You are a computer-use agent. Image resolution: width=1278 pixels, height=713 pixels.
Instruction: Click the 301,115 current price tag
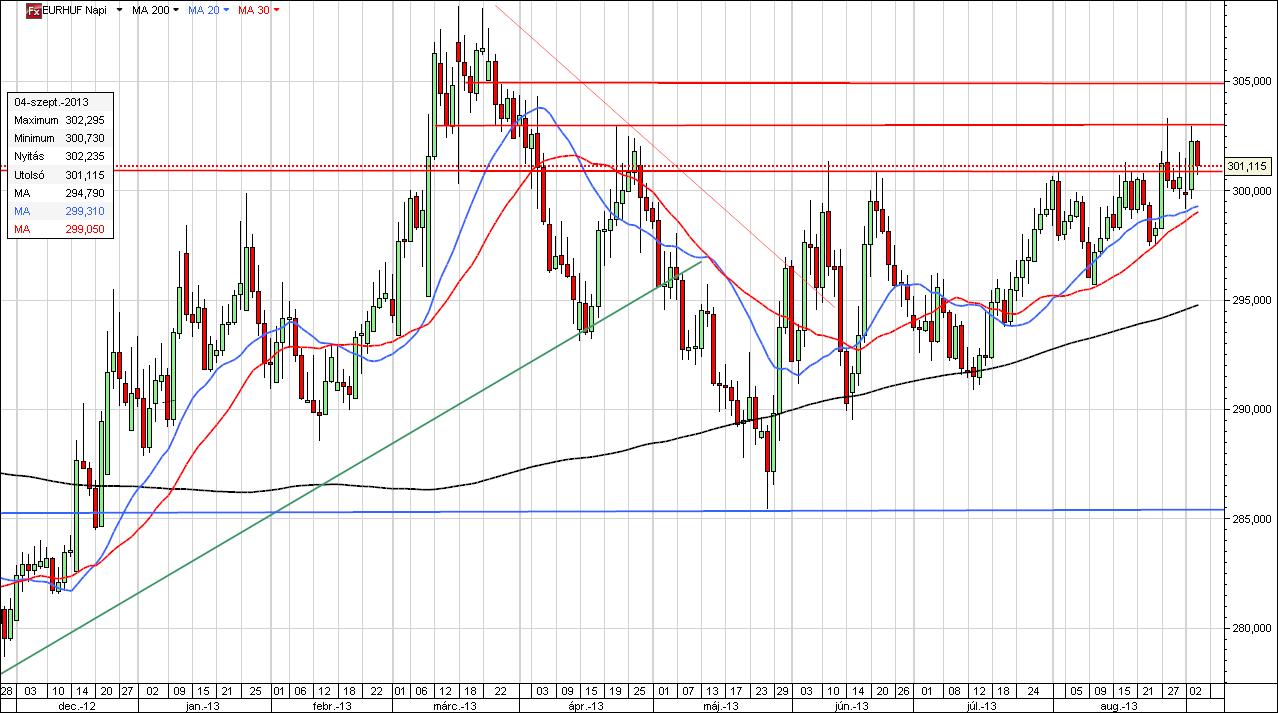click(x=1247, y=166)
